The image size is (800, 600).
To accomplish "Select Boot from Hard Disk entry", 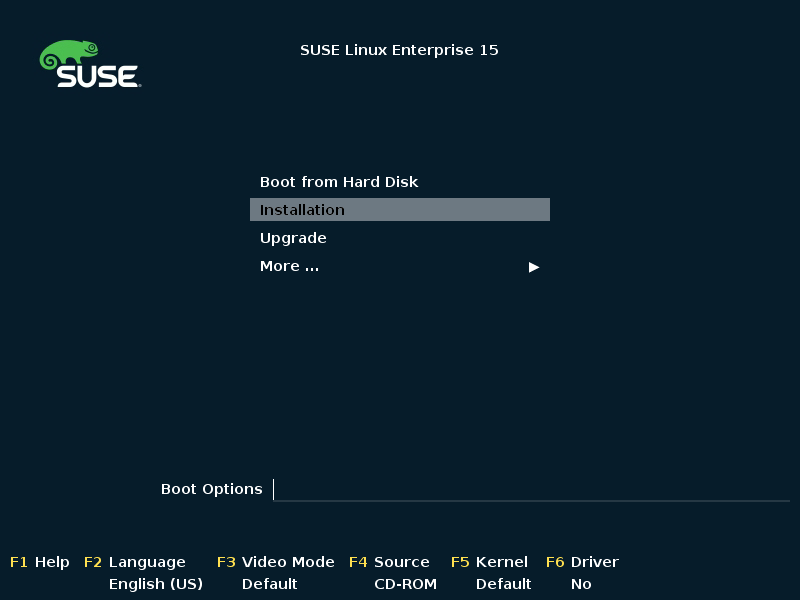I will click(x=339, y=182).
